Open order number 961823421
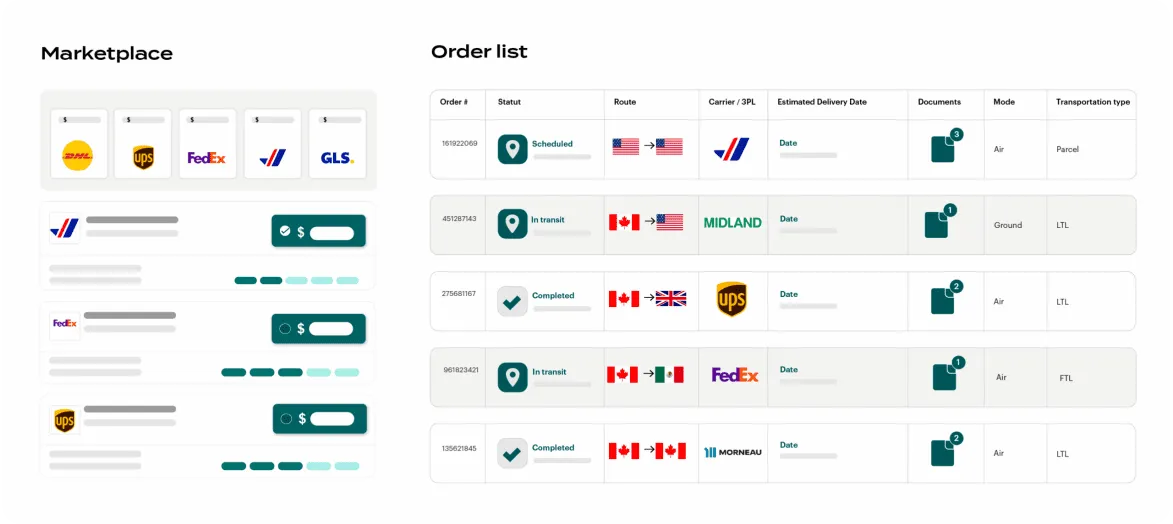 click(x=461, y=370)
